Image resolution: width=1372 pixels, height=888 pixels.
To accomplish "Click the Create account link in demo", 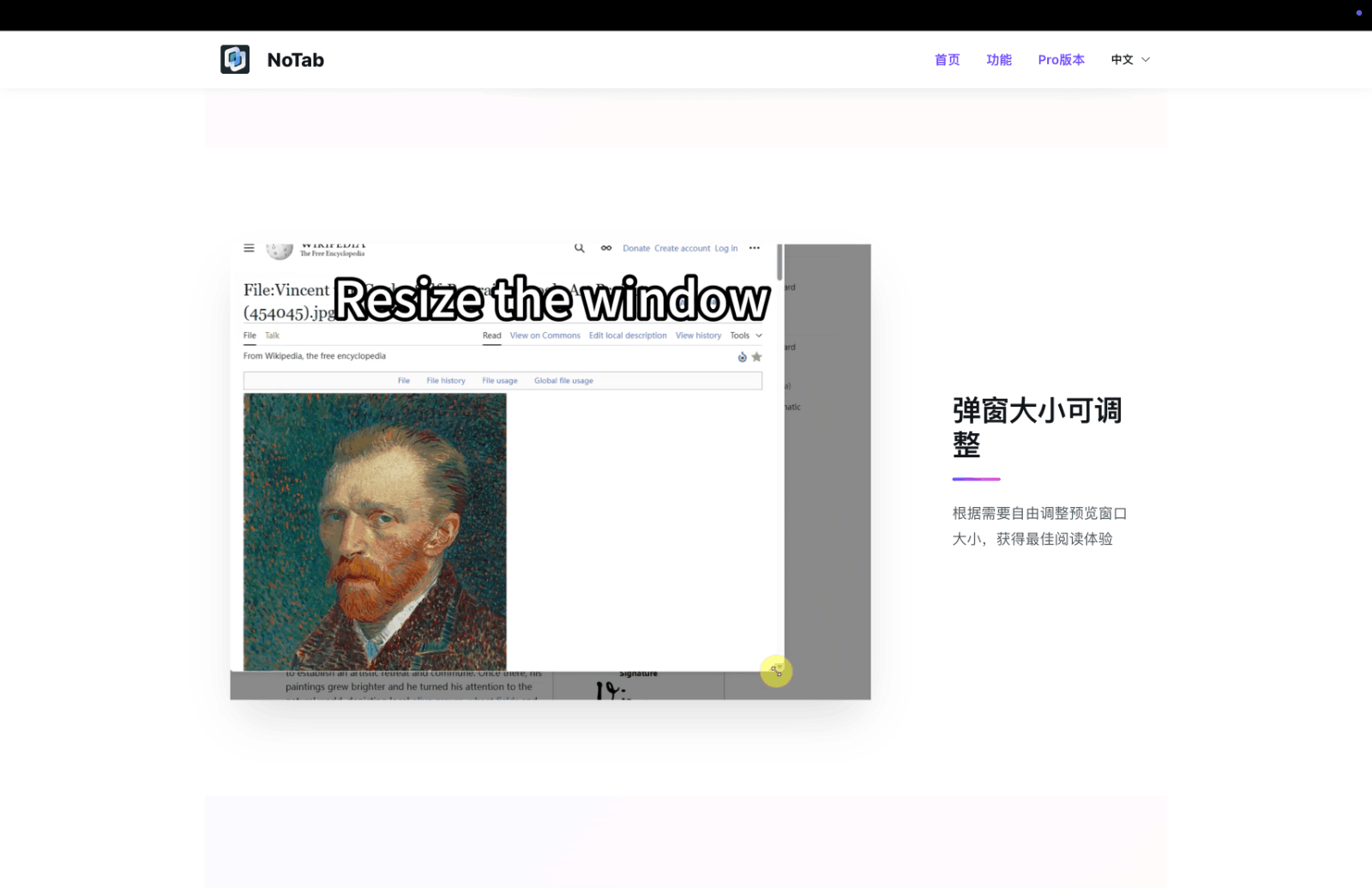I will click(x=683, y=248).
